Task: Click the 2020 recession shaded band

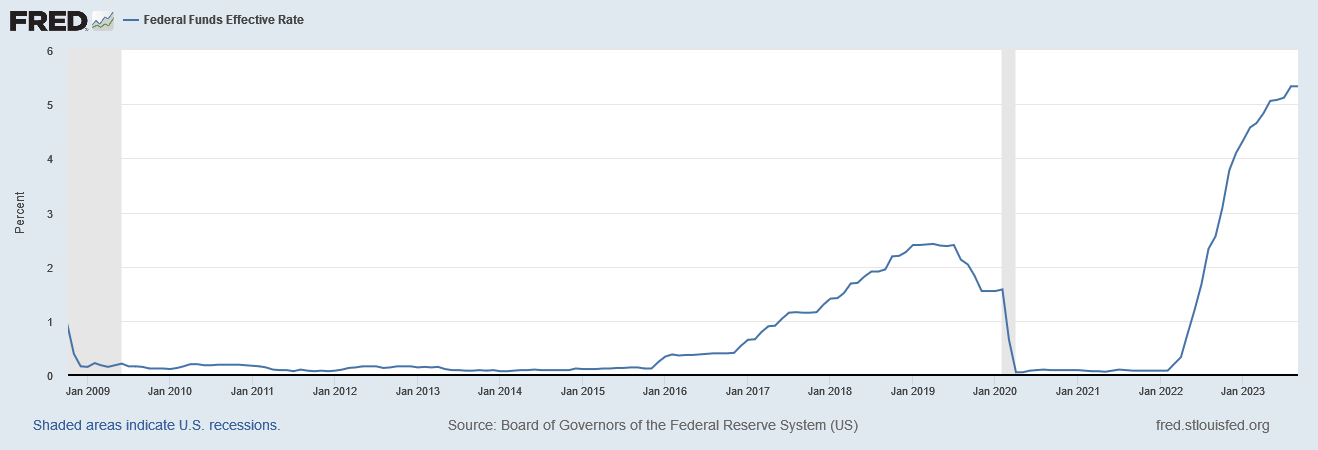Action: pyautogui.click(x=1008, y=213)
